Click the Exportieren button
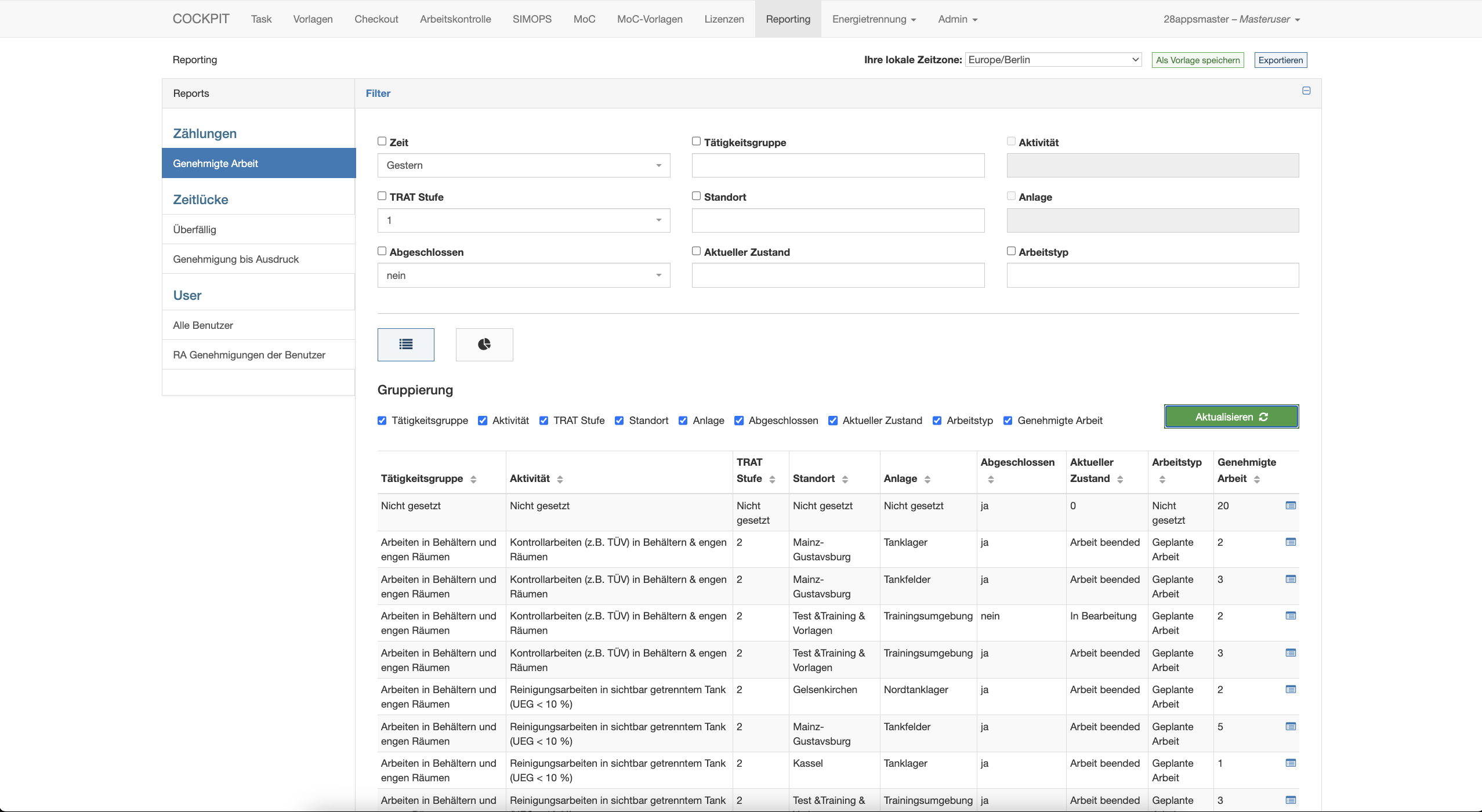The image size is (1482, 812). (x=1280, y=60)
